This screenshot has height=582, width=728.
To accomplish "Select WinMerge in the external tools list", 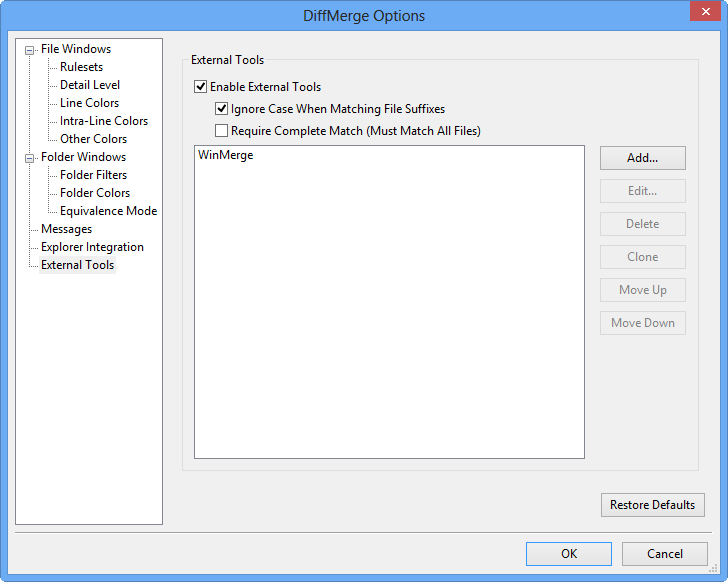I will [226, 156].
